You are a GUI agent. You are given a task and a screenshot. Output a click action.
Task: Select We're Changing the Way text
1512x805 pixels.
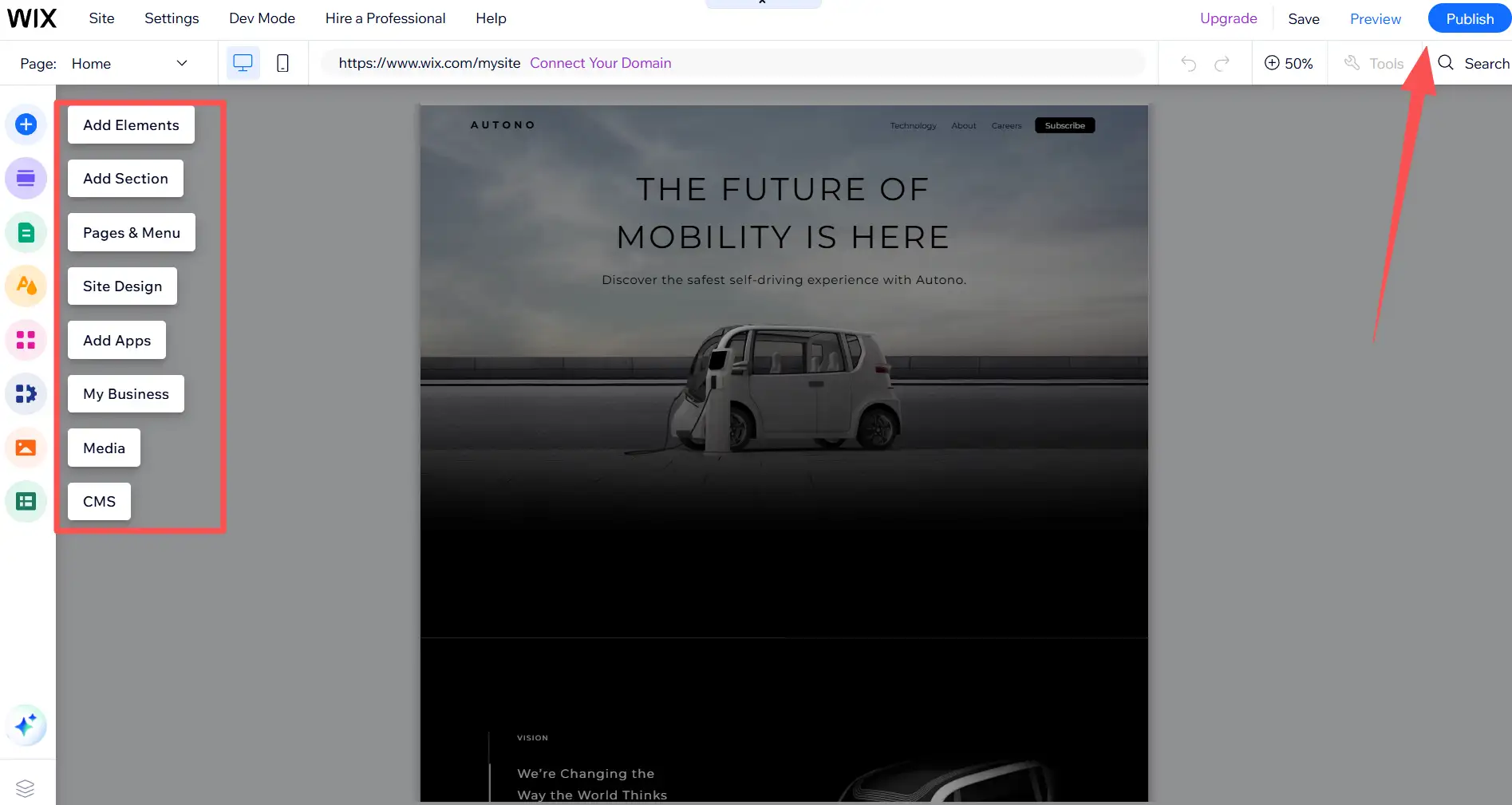pos(591,784)
